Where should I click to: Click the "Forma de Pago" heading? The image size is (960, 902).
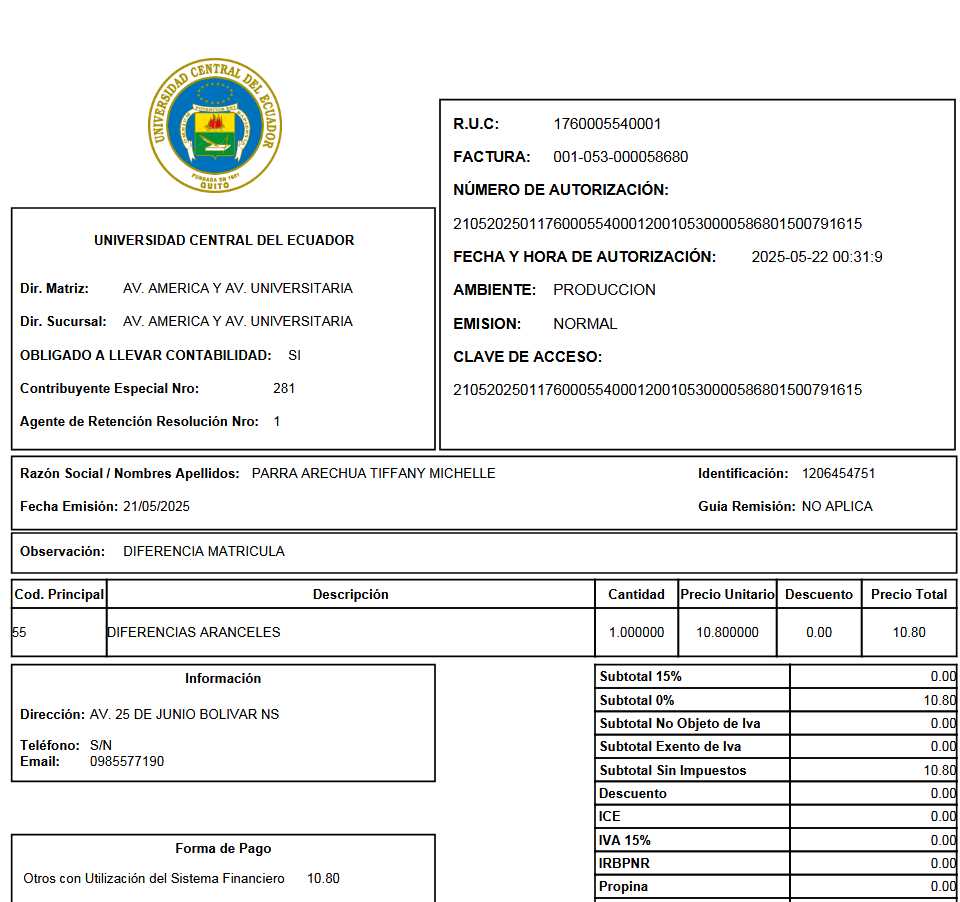(223, 848)
